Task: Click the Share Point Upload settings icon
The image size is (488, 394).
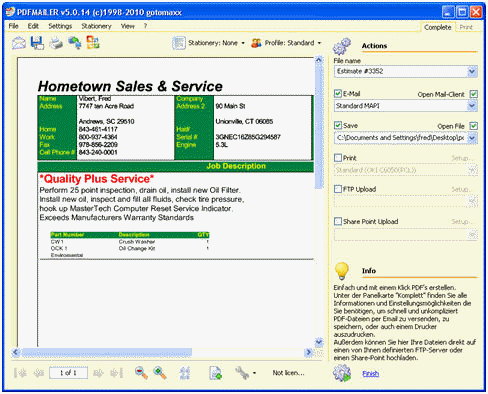Action: [473, 235]
